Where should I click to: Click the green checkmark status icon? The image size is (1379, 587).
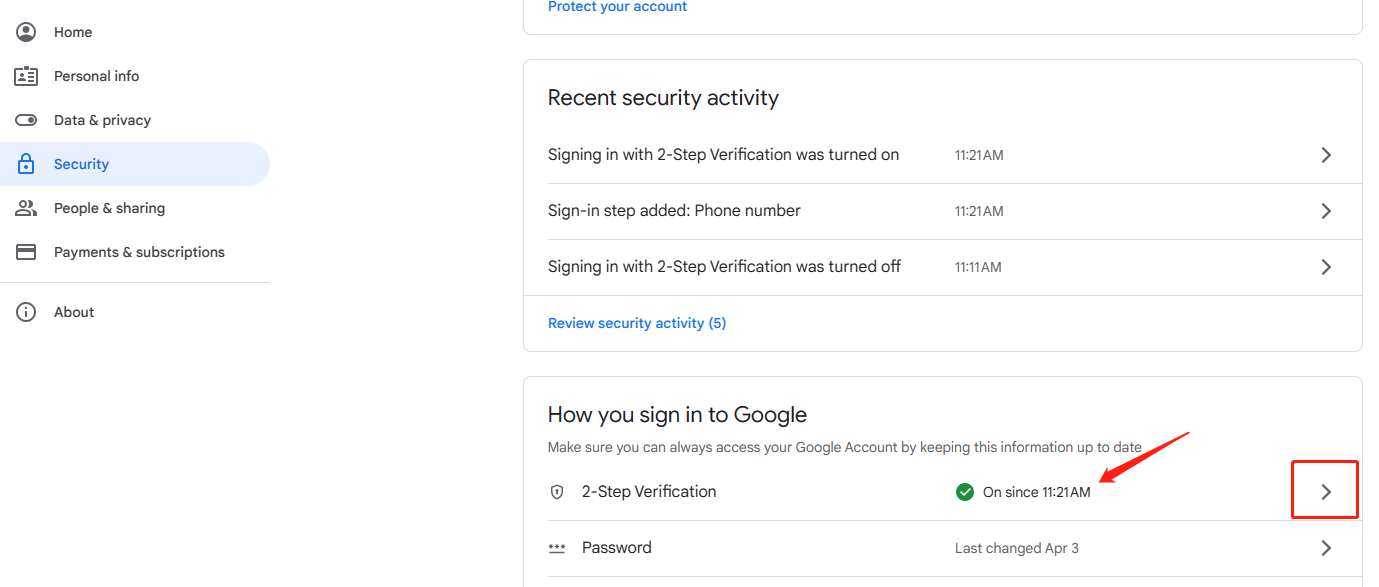pos(964,492)
